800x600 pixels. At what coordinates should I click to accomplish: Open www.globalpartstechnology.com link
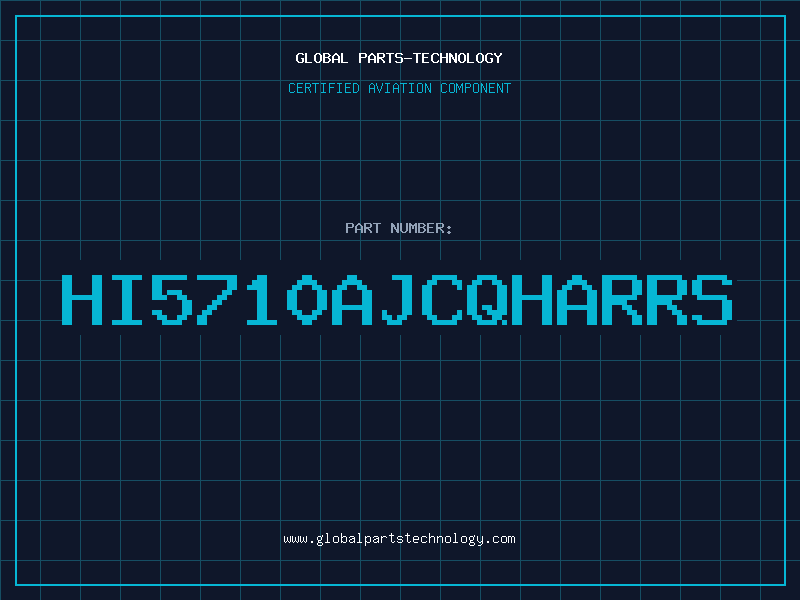[x=399, y=539]
